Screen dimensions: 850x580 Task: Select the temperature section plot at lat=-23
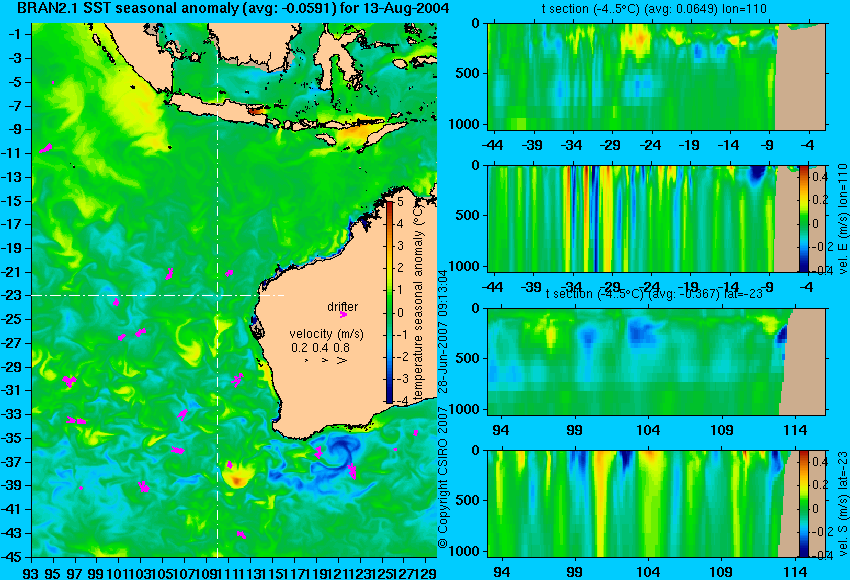657,361
